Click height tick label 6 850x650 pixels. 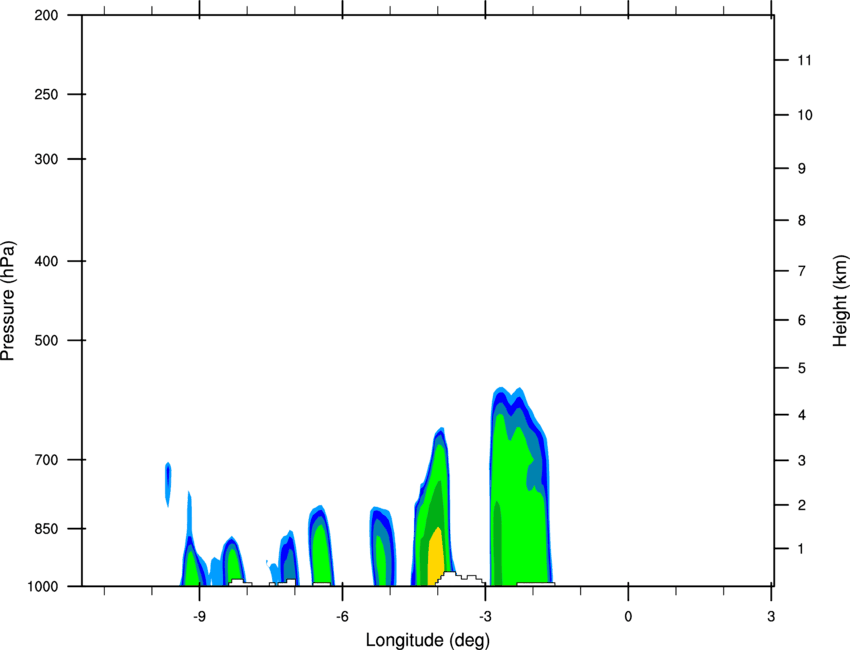coord(802,320)
